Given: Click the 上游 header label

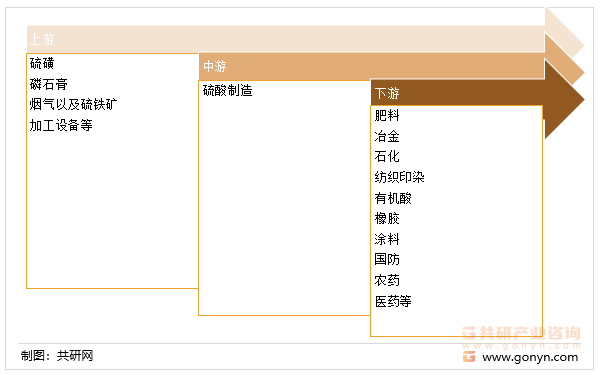Looking at the screenshot, I should point(42,39).
